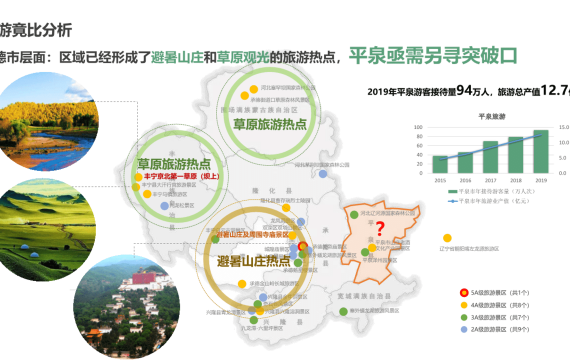Click the green dot beside 秦外镇龙潭旅游风景区
Viewport: 570px width, 360px height.
click(343, 312)
